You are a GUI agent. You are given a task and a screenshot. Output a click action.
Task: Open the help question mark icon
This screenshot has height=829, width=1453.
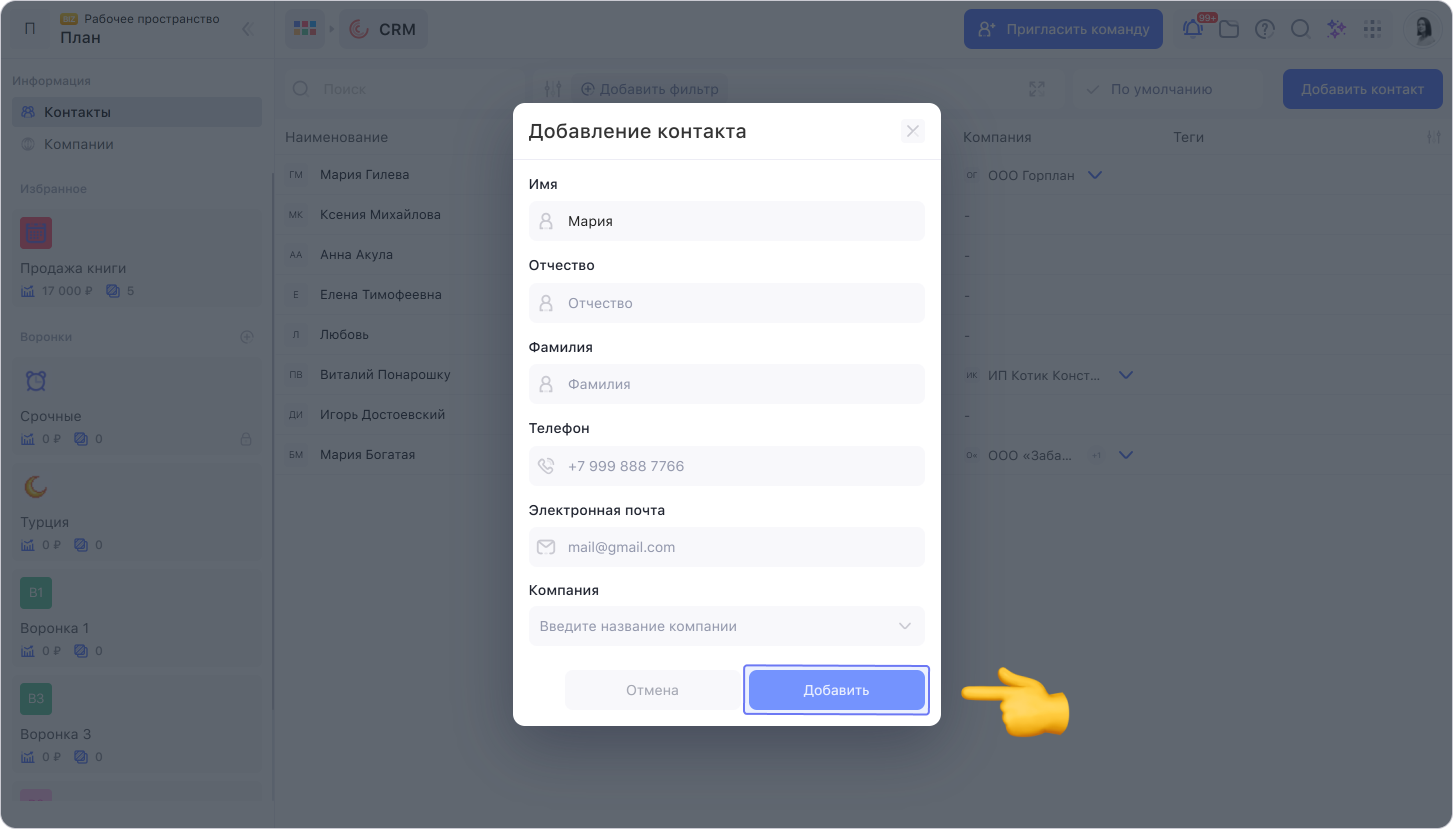1265,29
